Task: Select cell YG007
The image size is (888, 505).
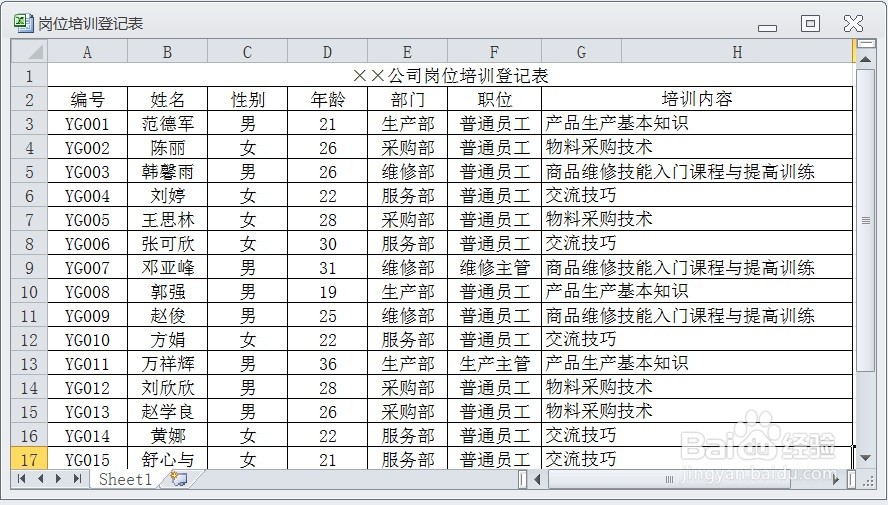Action: click(88, 267)
